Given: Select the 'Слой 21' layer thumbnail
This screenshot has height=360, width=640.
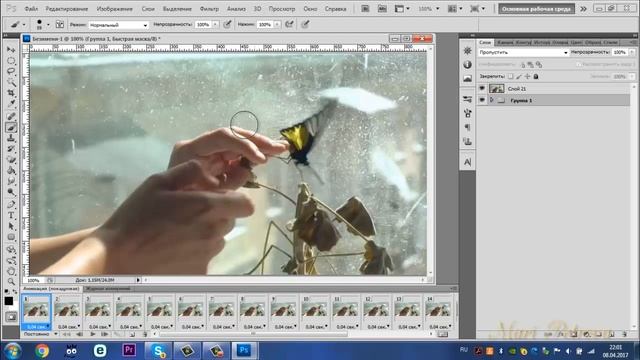Looking at the screenshot, I should 497,88.
